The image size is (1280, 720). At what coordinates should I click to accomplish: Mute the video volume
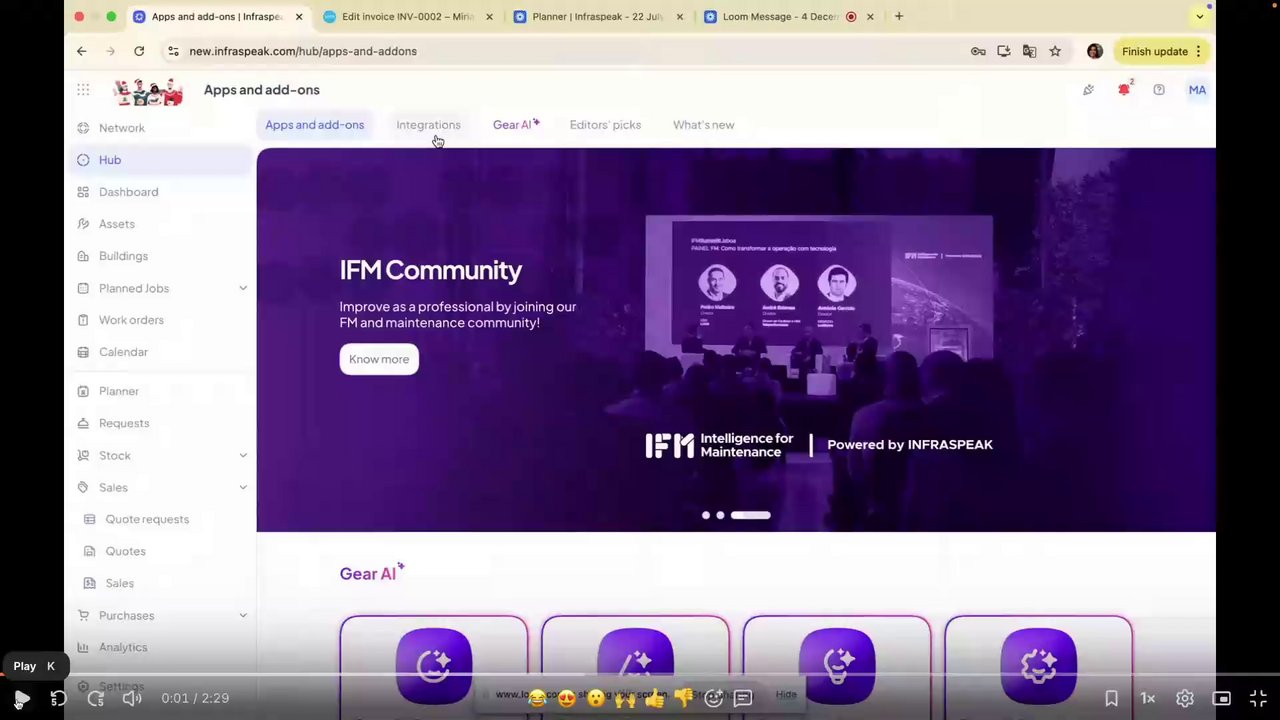coord(132,698)
